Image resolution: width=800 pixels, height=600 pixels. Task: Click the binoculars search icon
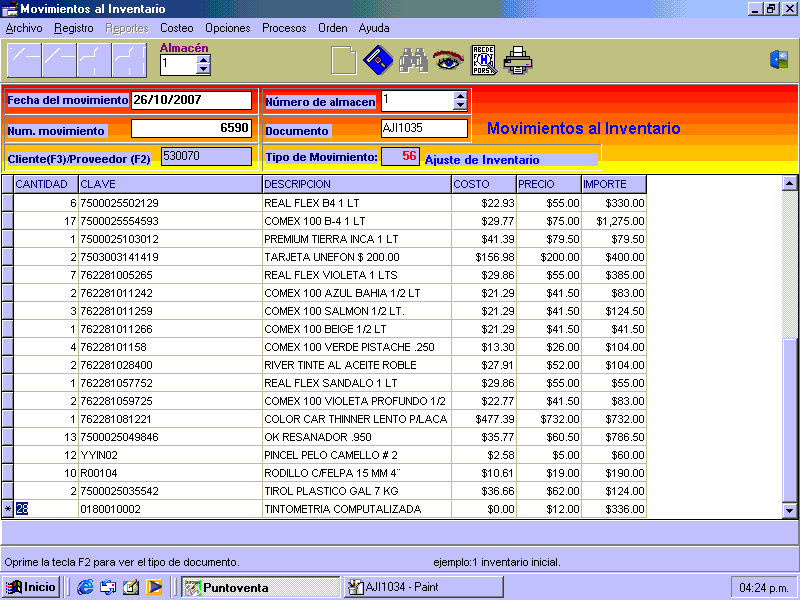tap(413, 61)
